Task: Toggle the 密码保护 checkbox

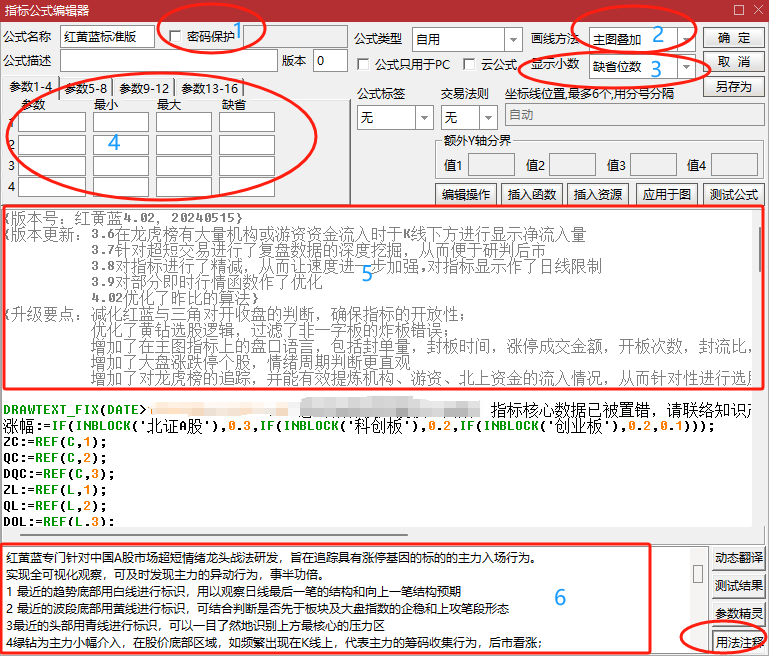Action: click(x=175, y=36)
